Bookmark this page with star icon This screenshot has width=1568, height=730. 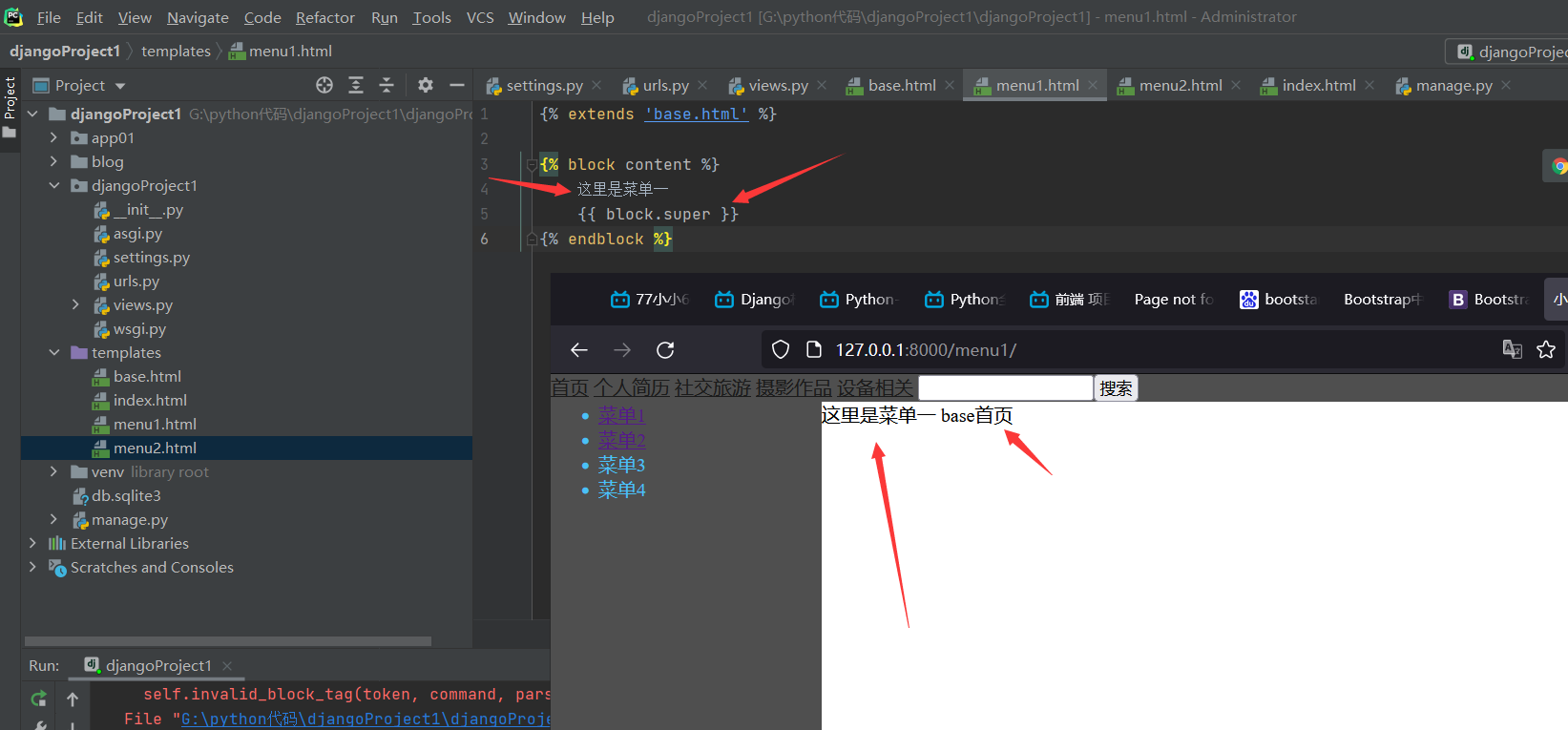click(x=1546, y=349)
